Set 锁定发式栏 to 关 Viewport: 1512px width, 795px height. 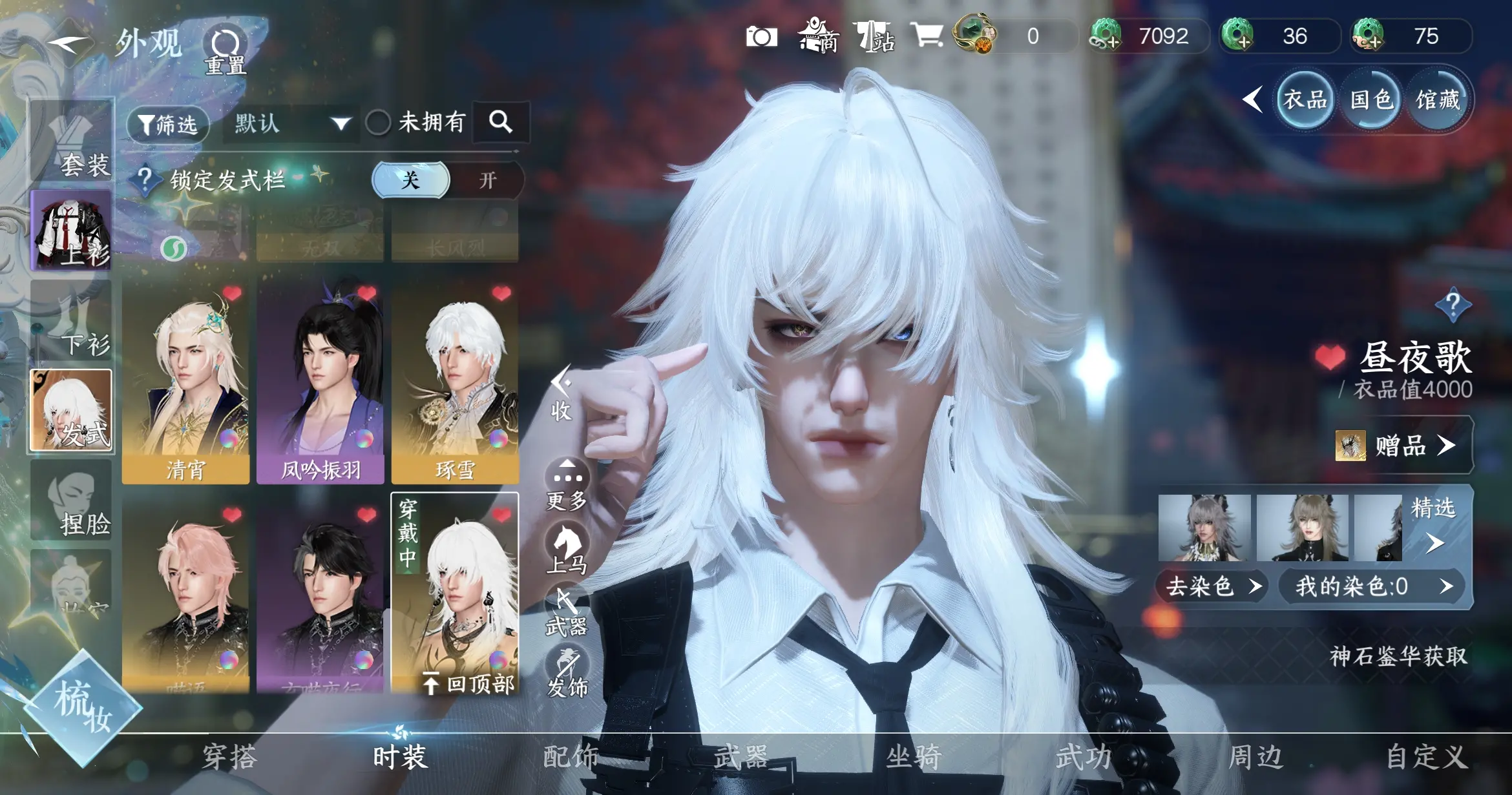(411, 180)
